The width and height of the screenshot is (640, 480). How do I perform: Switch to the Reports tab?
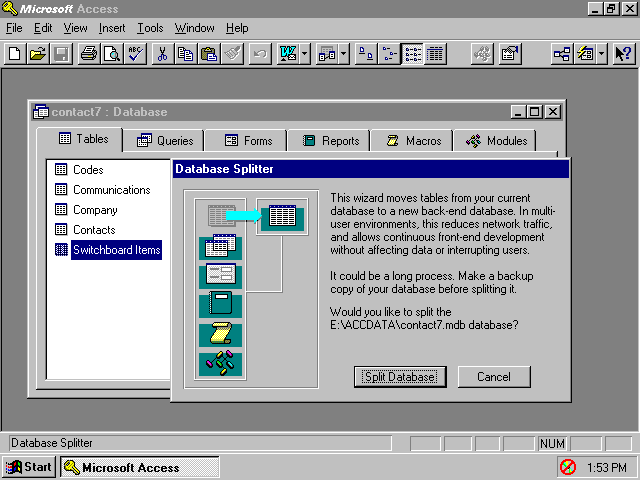coord(329,141)
